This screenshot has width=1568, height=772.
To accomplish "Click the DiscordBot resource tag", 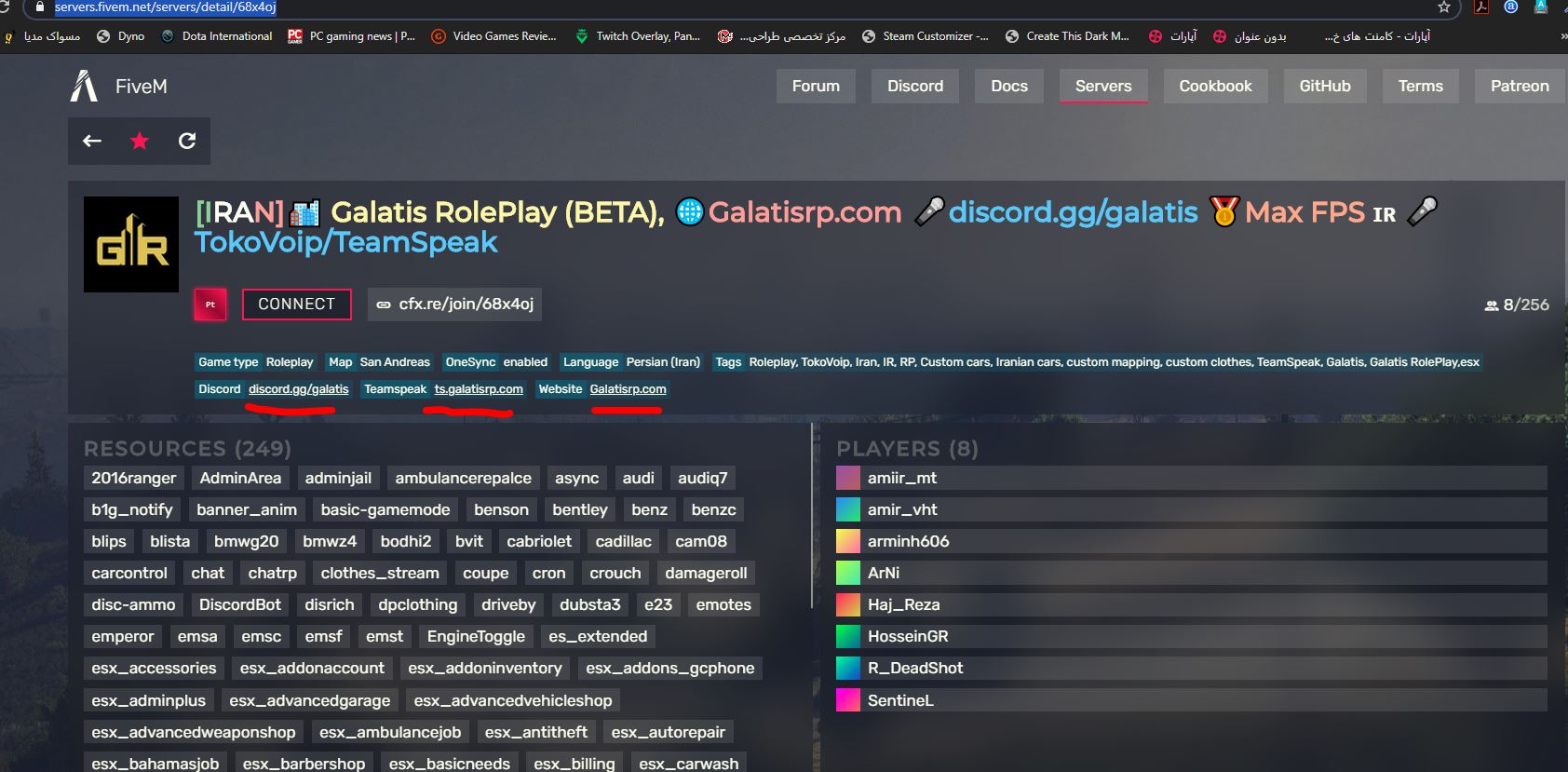I will [x=240, y=604].
